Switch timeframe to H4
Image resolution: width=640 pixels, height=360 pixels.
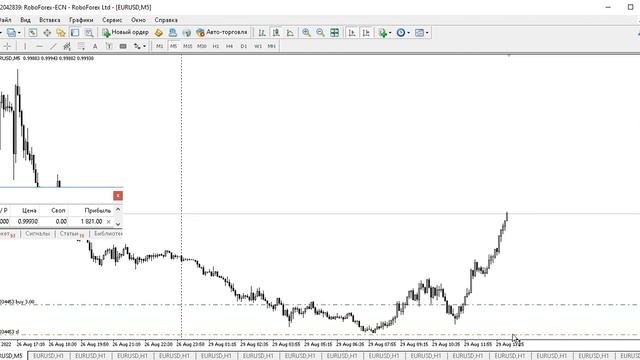point(229,46)
